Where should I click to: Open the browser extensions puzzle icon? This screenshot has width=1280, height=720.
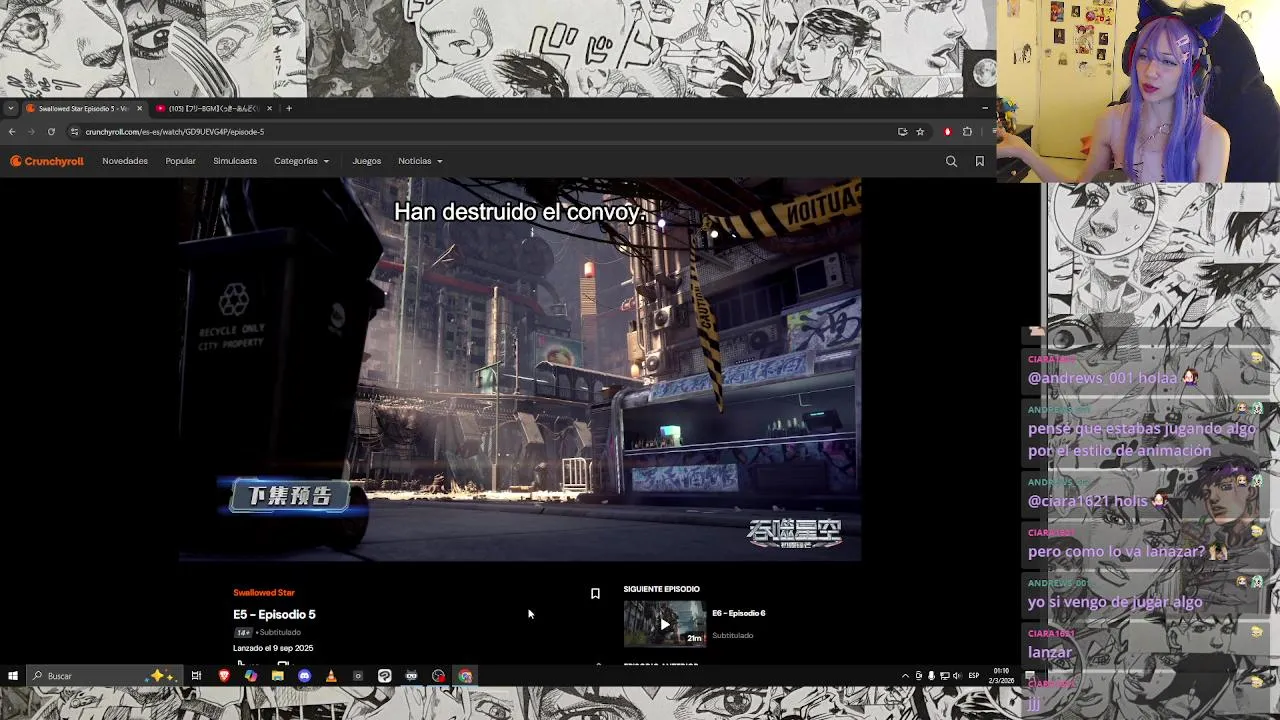[967, 132]
